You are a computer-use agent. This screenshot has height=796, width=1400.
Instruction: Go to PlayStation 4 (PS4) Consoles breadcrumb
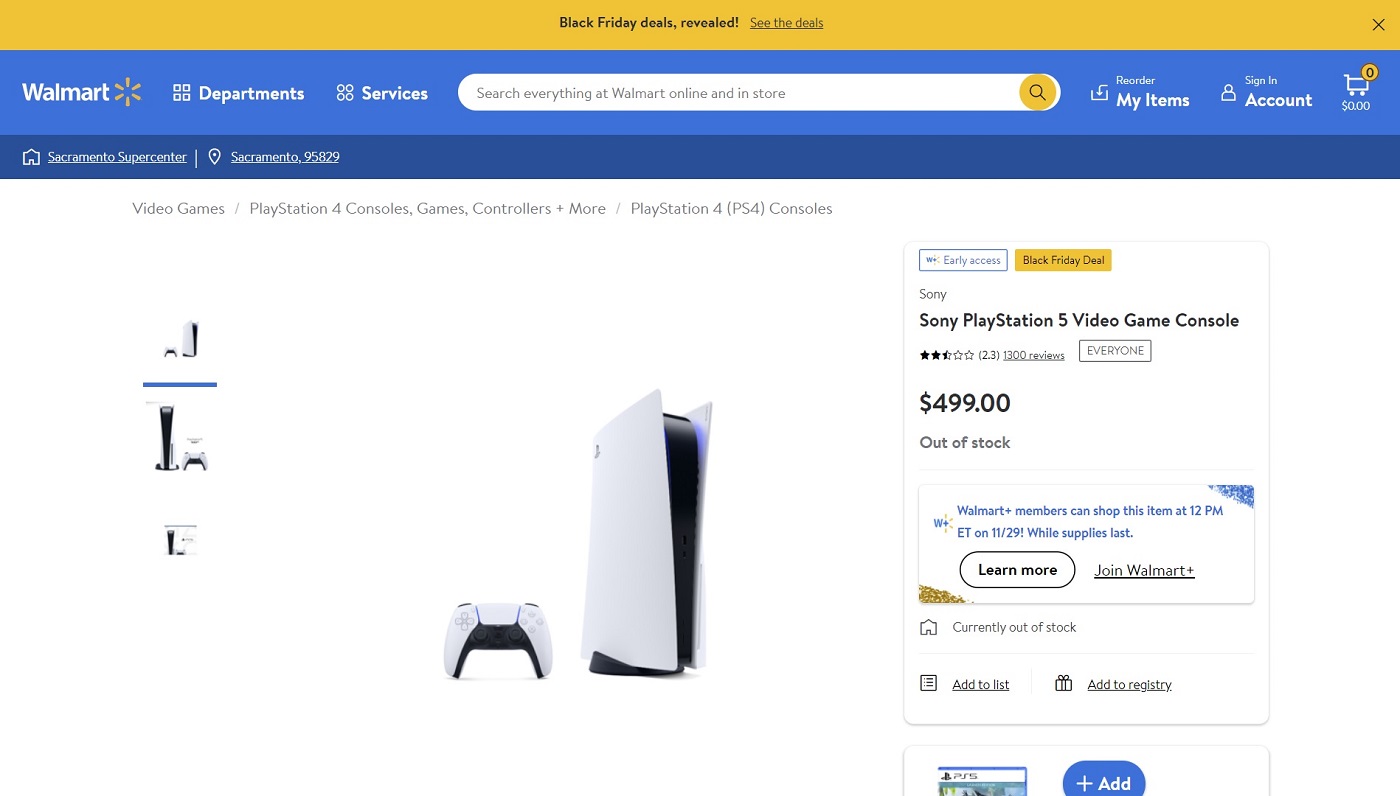tap(731, 208)
